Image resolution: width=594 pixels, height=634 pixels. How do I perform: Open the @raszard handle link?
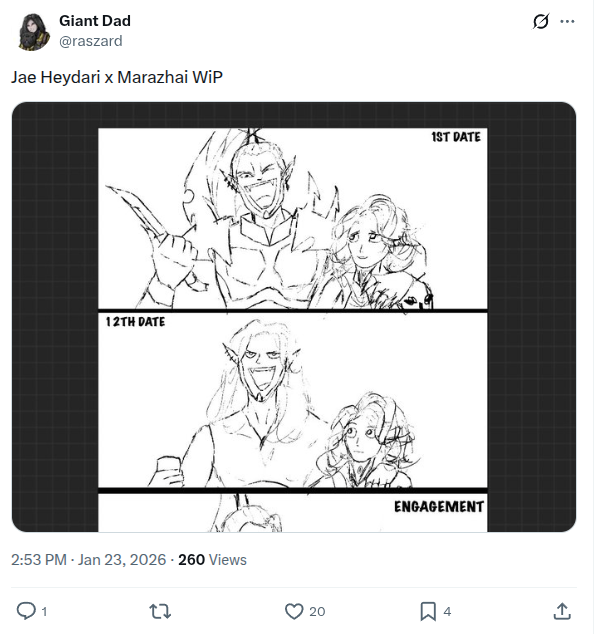point(91,41)
